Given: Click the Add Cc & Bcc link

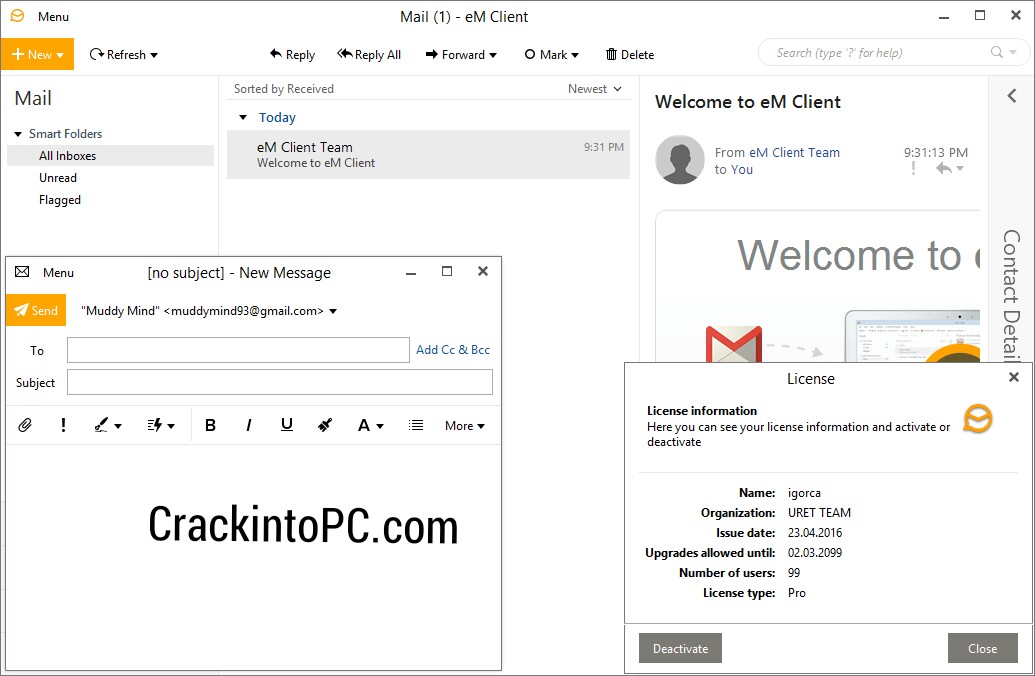Looking at the screenshot, I should click(x=453, y=350).
